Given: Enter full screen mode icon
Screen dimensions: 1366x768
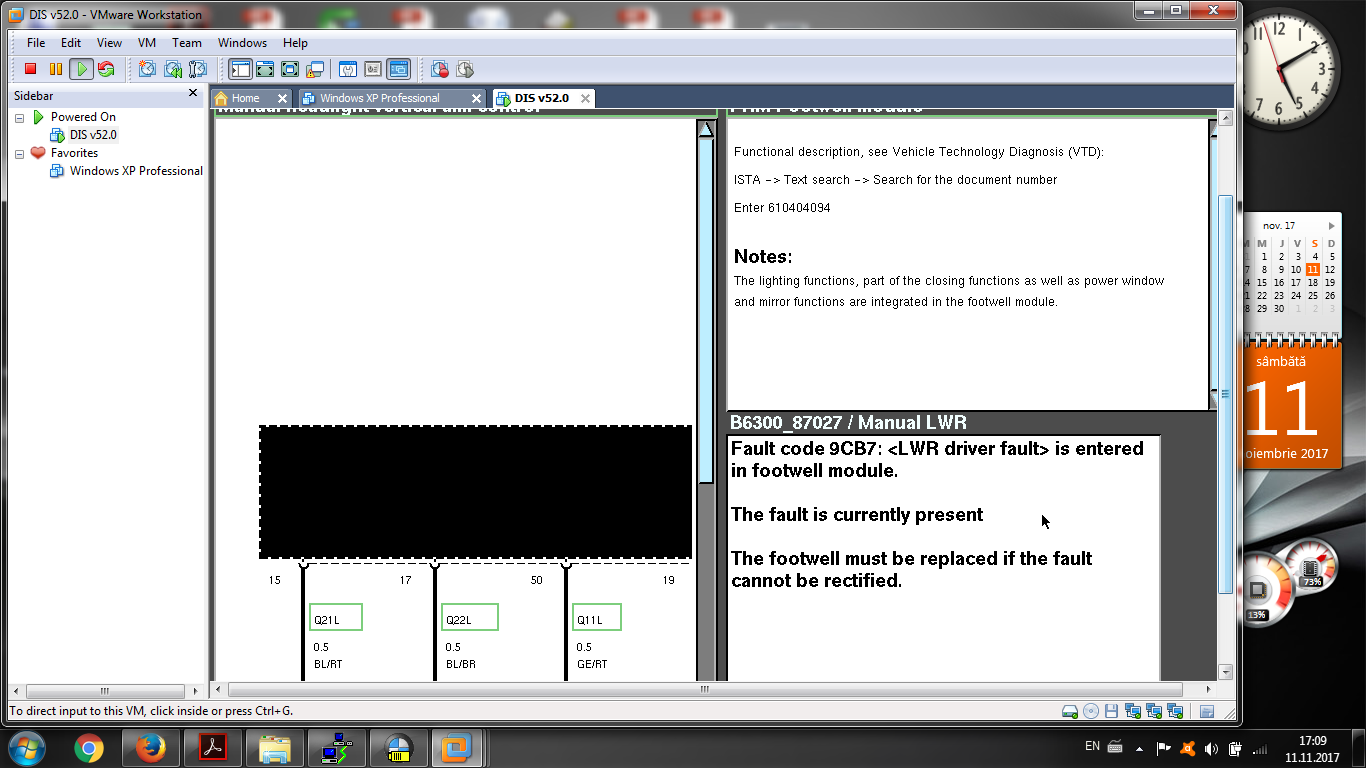Looking at the screenshot, I should tap(290, 69).
